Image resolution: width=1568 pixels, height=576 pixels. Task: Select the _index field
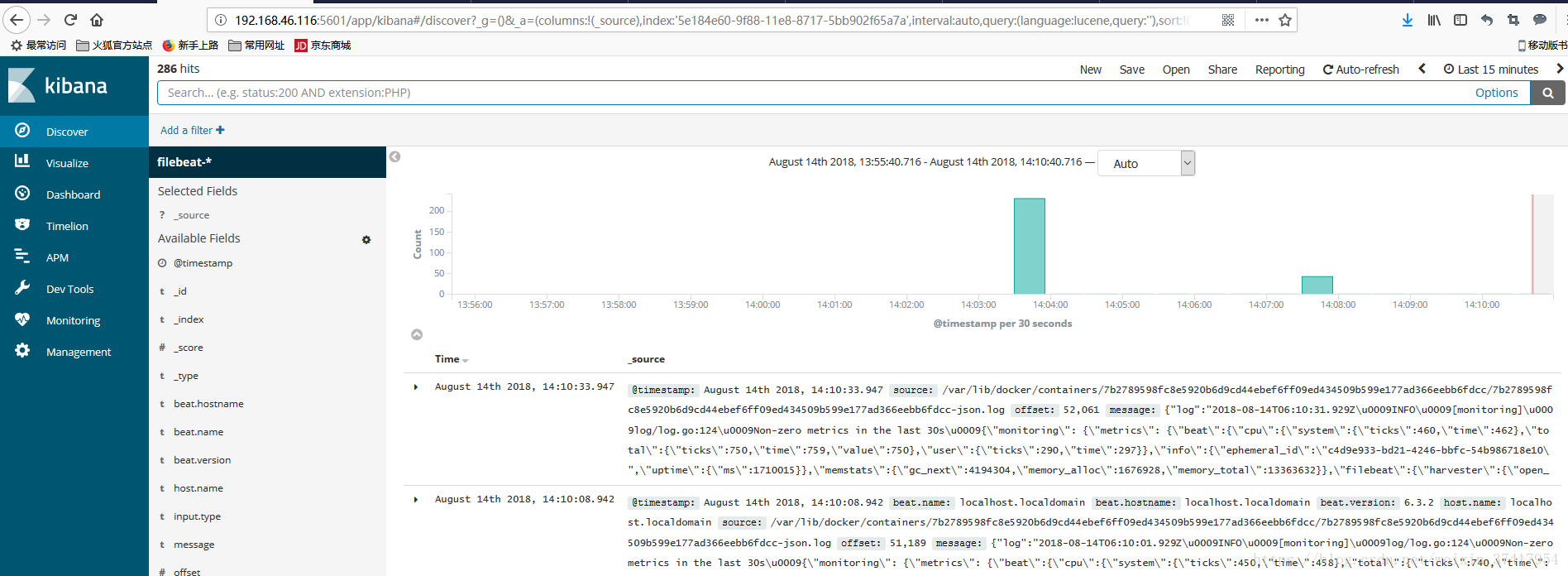pyautogui.click(x=189, y=319)
